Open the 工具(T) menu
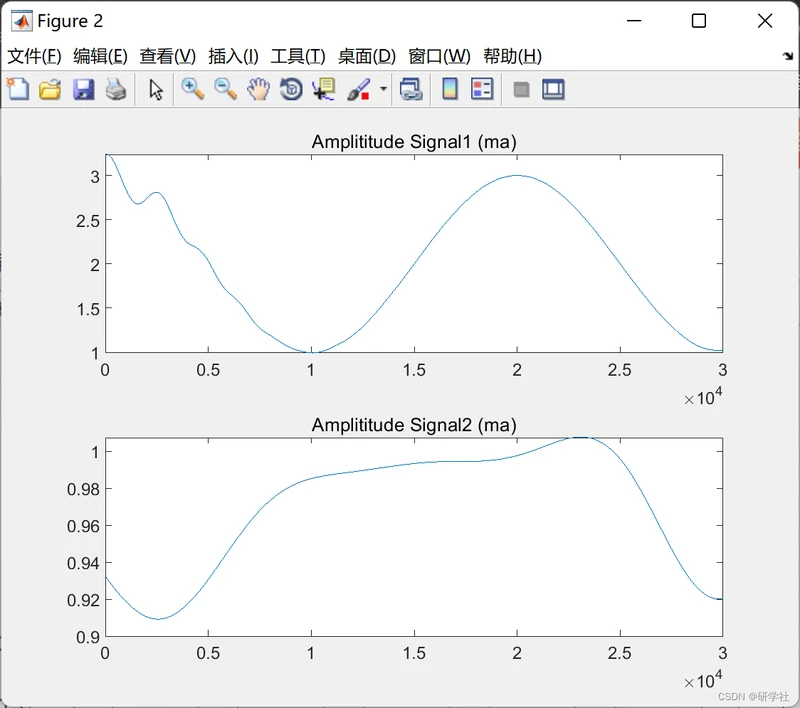Screen dimensions: 800x708 point(298,56)
